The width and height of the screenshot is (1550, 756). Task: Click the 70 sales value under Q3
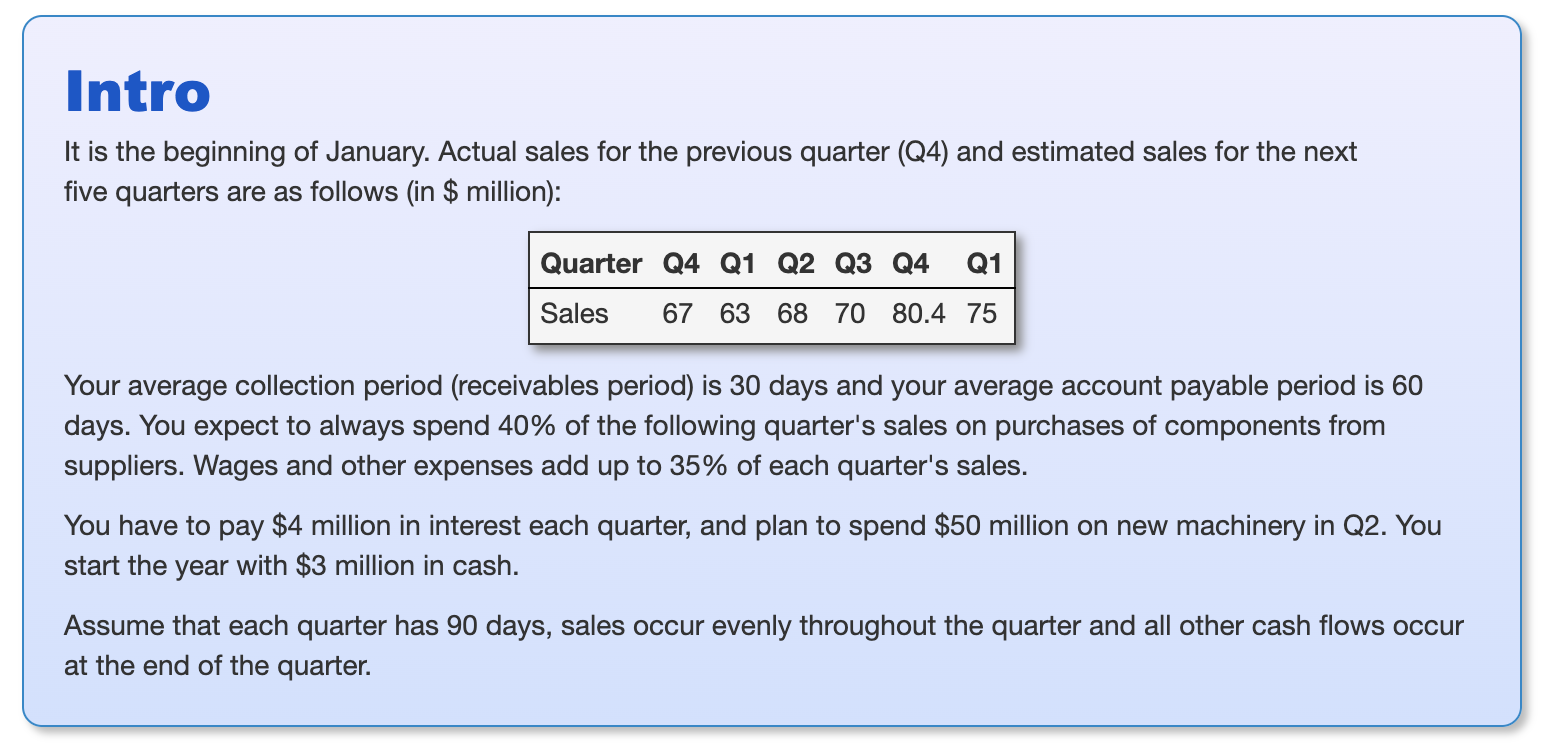849,314
